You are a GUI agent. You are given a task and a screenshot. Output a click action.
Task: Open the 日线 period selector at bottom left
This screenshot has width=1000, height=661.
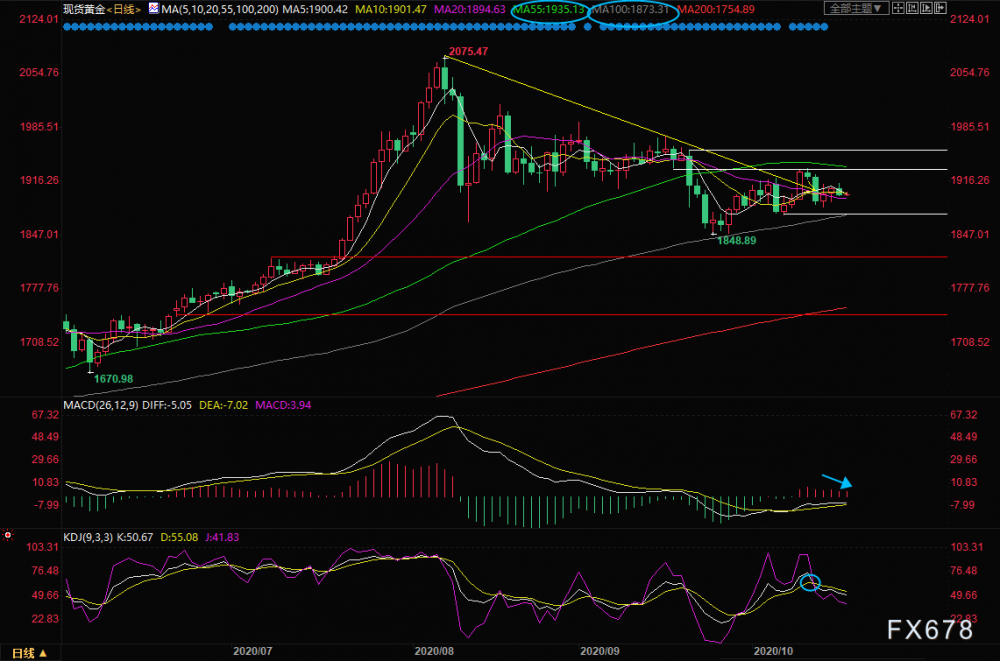pos(29,653)
